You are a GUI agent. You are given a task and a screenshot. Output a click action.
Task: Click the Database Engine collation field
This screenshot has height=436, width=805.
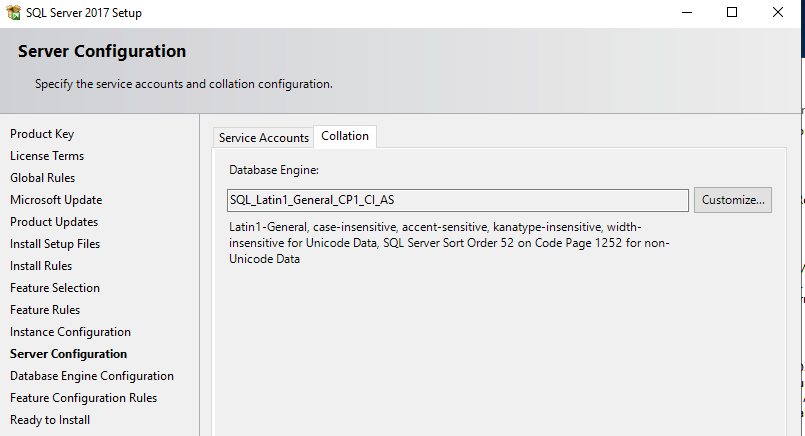[457, 200]
